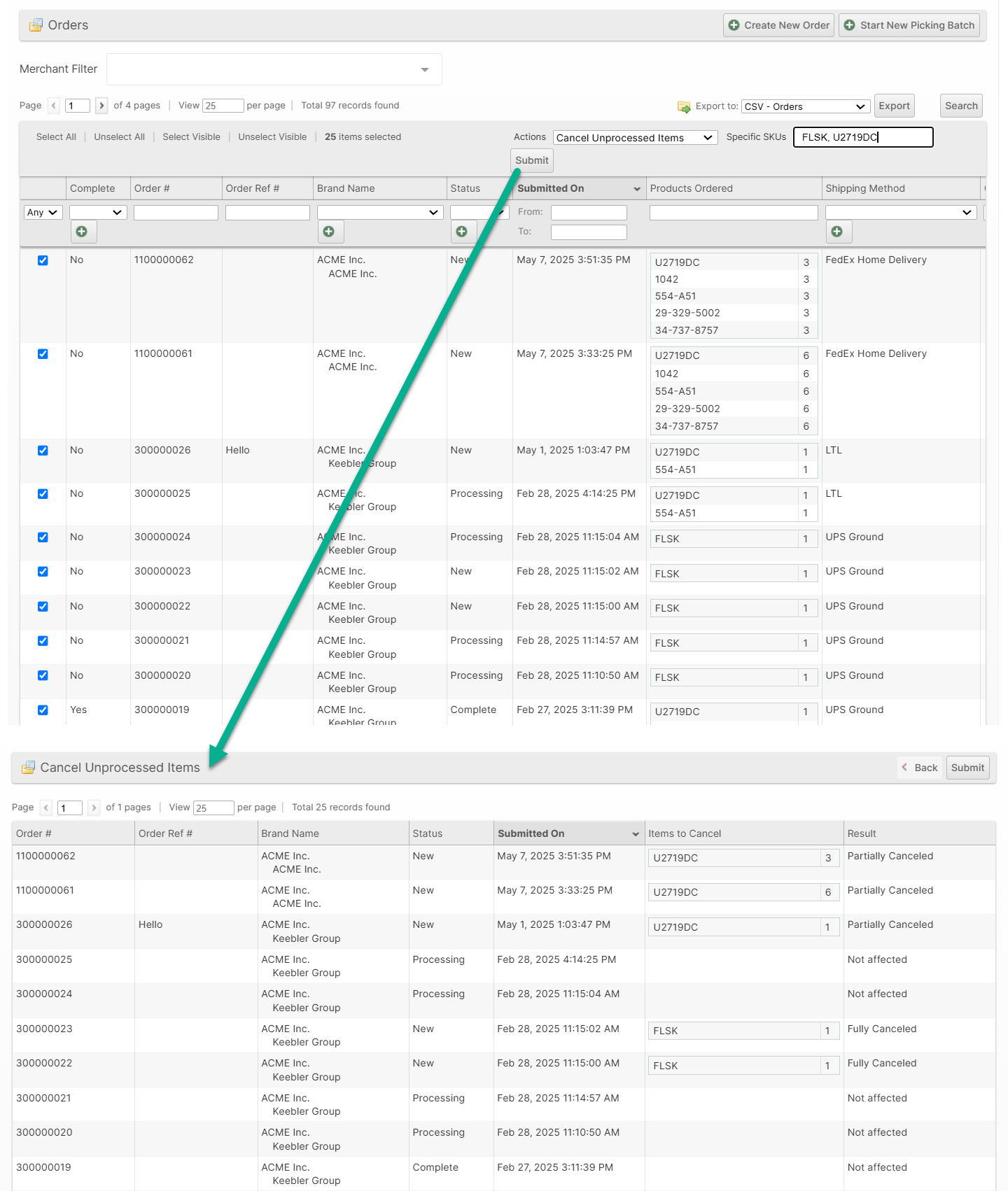Click the Specific SKUs input field
This screenshot has height=1191, width=1008.
coord(862,137)
